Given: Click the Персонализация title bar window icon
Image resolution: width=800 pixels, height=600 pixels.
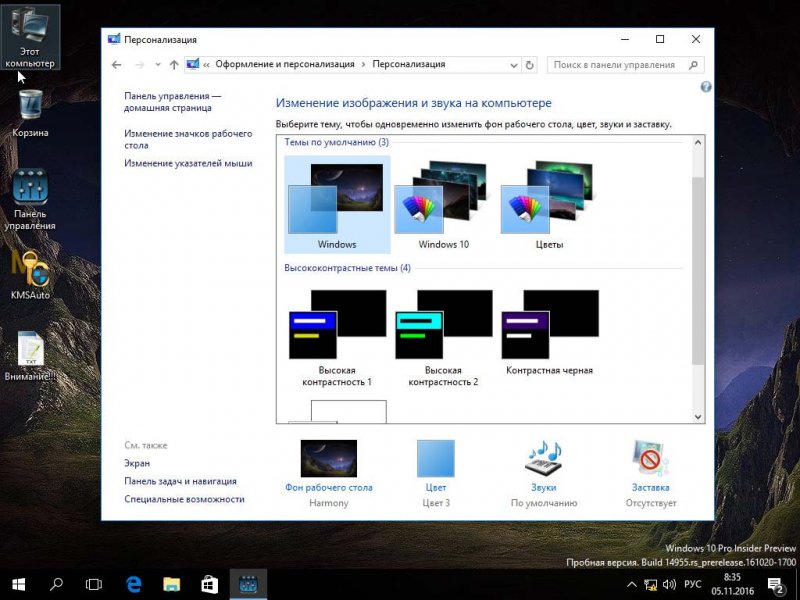Looking at the screenshot, I should pos(114,39).
